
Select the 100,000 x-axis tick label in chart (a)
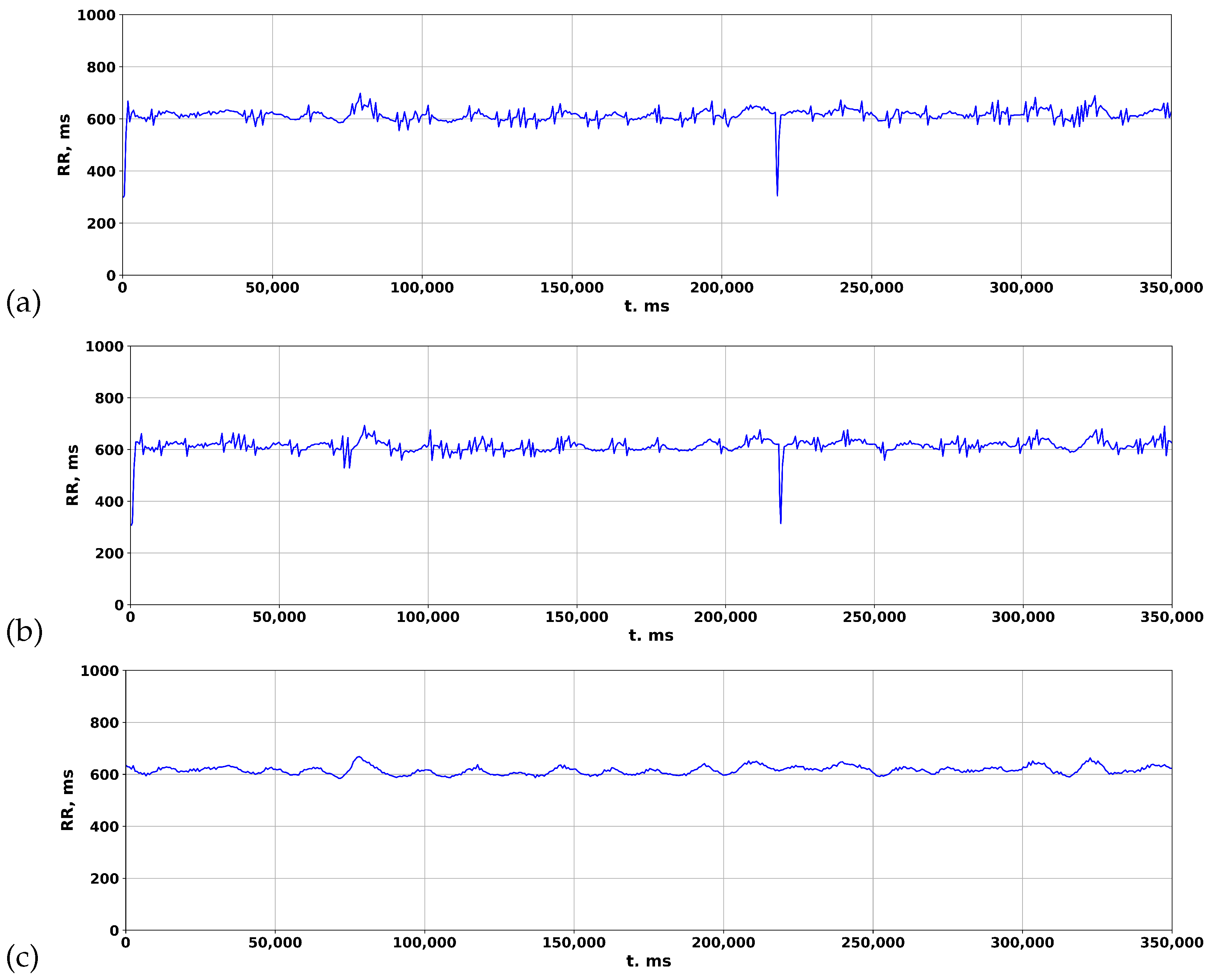pyautogui.click(x=422, y=288)
